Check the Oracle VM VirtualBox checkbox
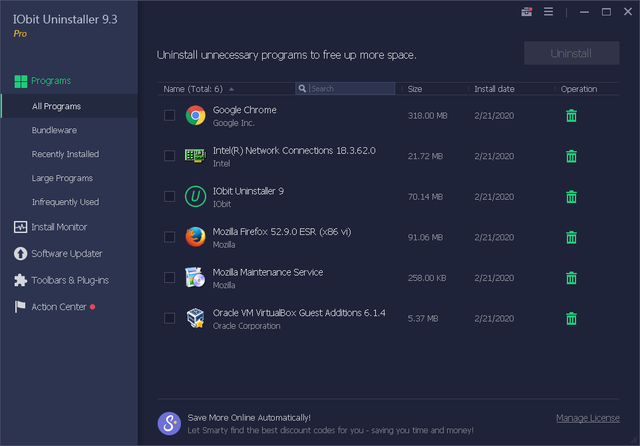This screenshot has width=640, height=446. 169,318
